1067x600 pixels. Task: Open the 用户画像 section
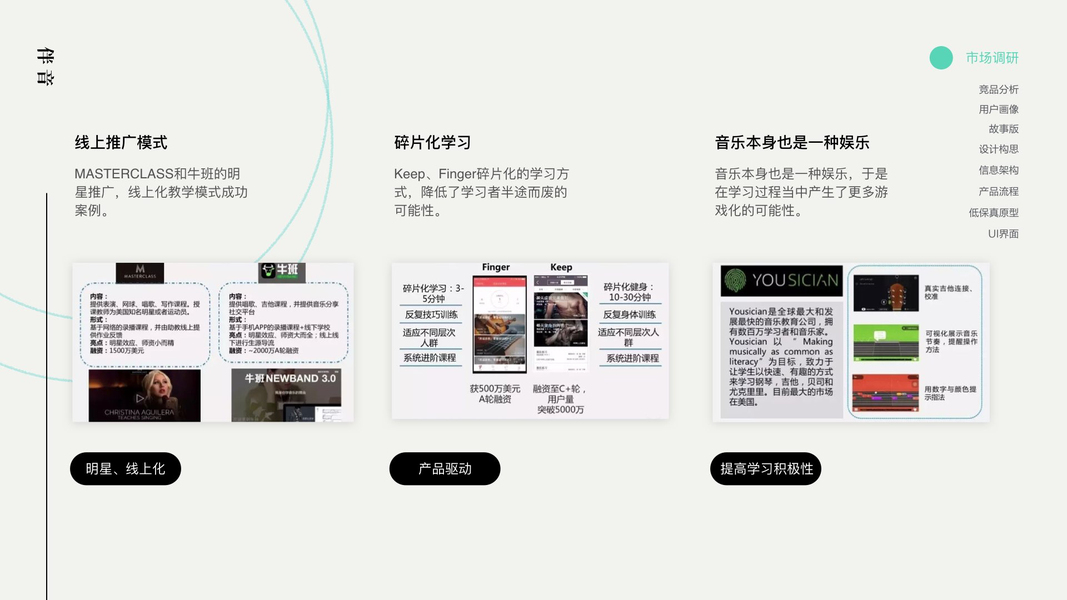pos(998,109)
